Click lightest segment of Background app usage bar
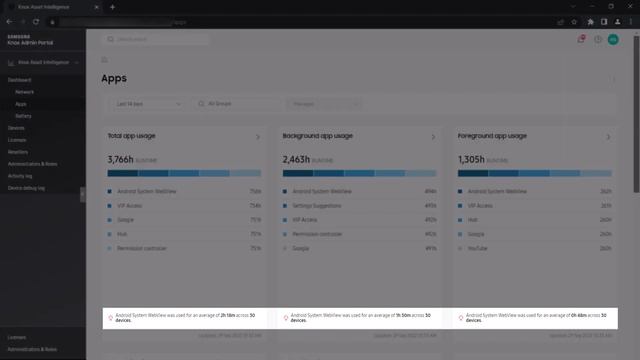This screenshot has height=360, width=640. click(421, 173)
